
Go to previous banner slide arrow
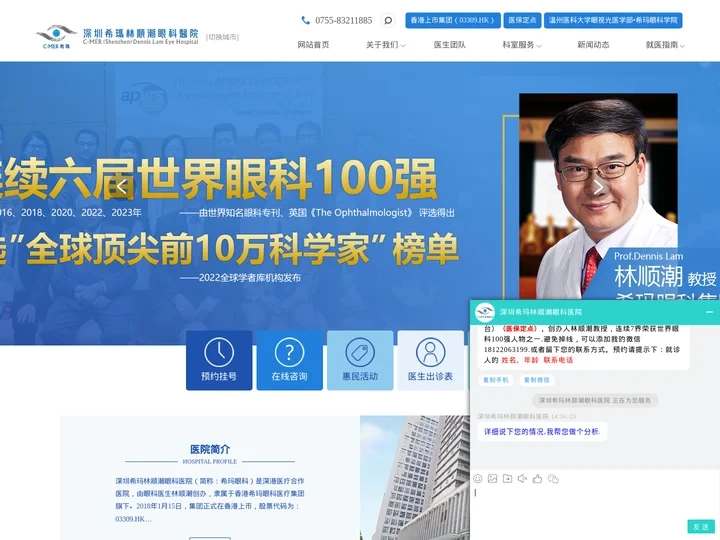[122, 187]
